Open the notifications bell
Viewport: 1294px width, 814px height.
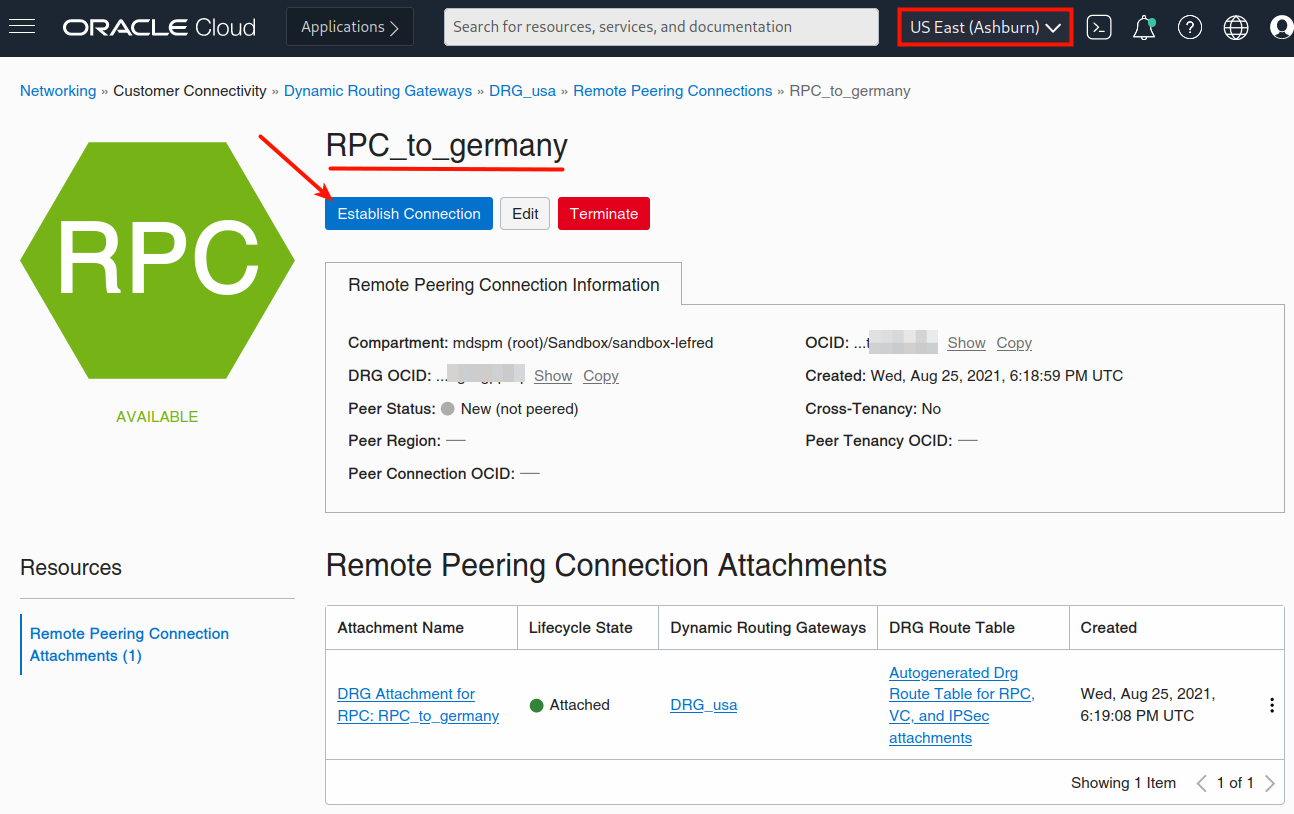click(1144, 28)
